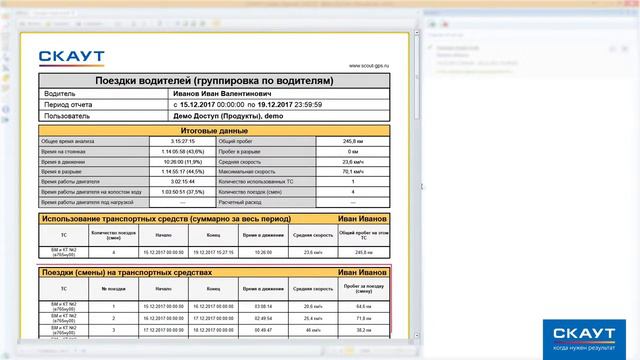Viewport: 640px width, 360px height.
Task: Select the '0 км' mileage value
Action: (x=353, y=152)
